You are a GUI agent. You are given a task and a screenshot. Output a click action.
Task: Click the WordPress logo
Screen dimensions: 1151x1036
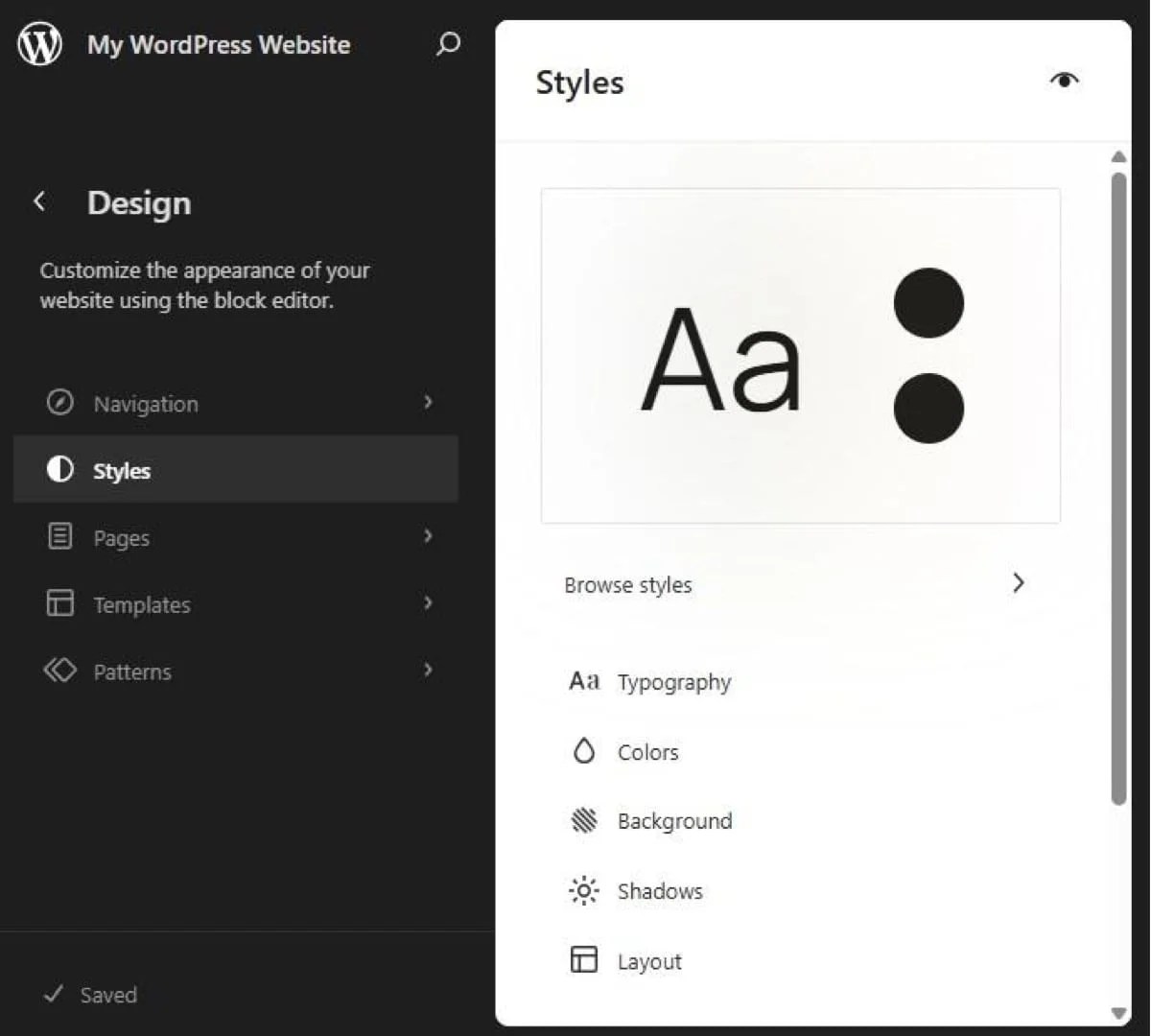[39, 42]
